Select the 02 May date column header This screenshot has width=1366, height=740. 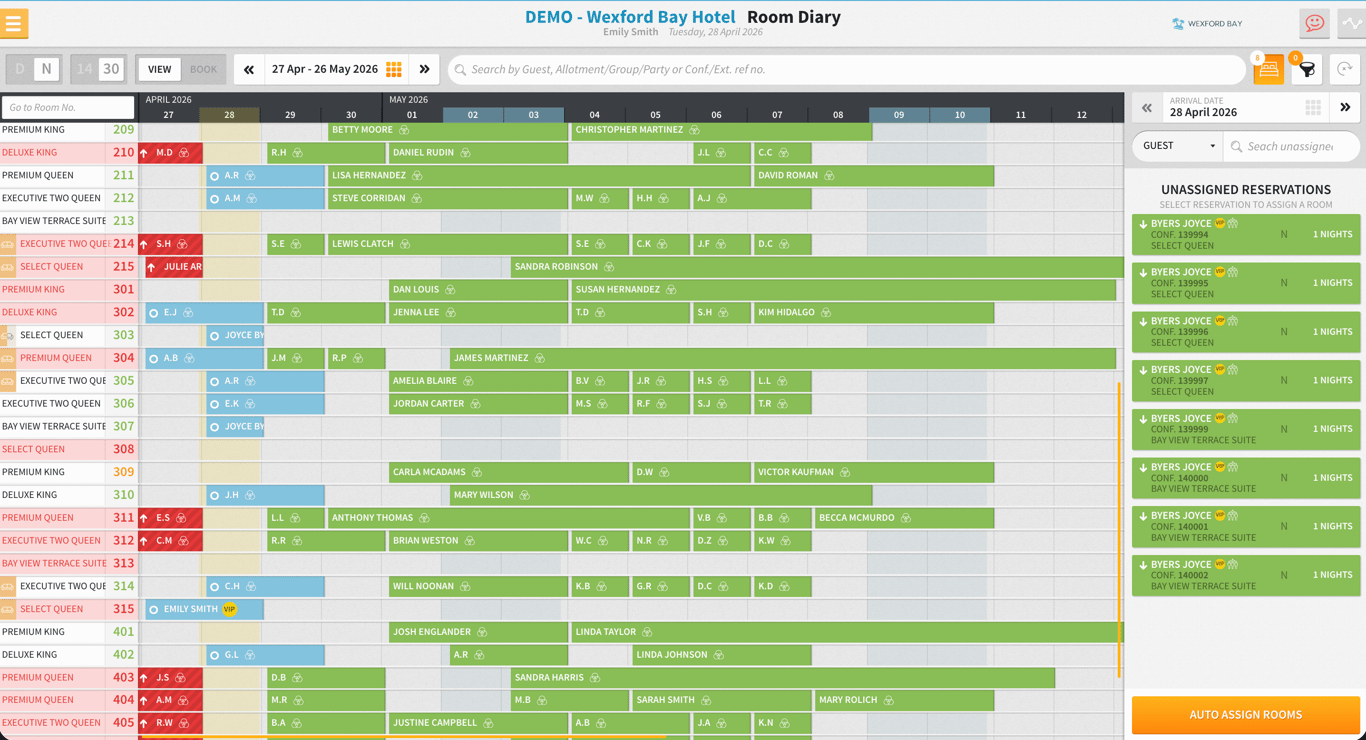click(473, 115)
